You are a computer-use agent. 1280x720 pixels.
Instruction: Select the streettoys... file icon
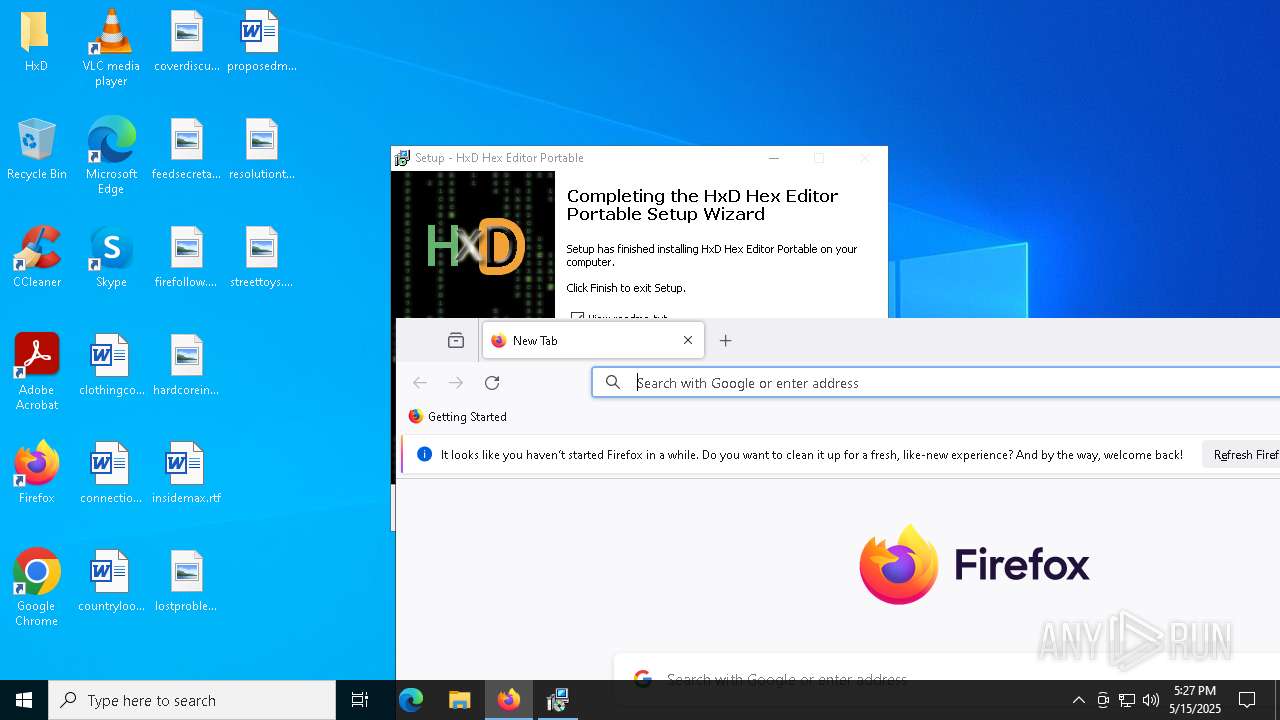[261, 257]
